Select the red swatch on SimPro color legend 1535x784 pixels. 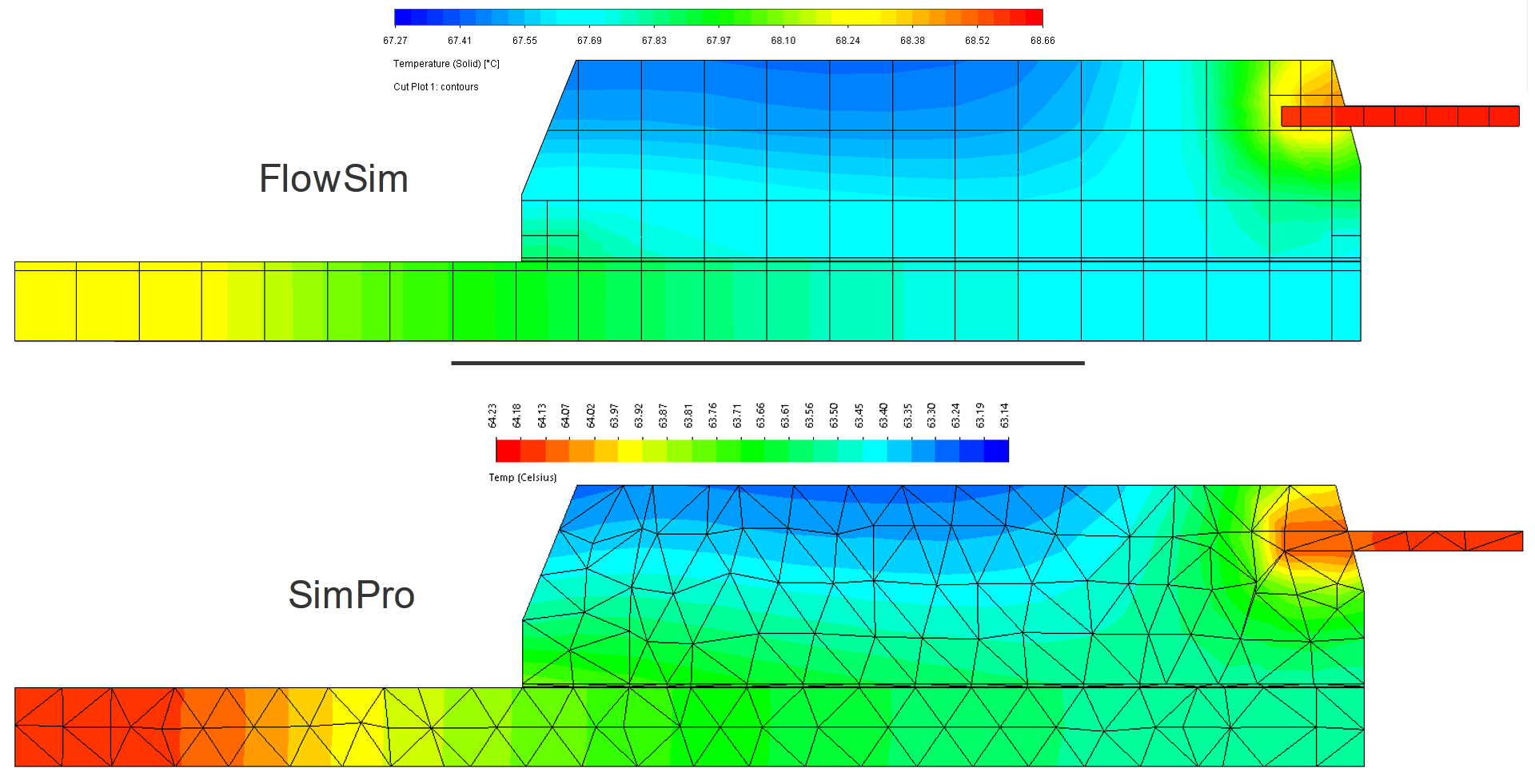[x=508, y=451]
